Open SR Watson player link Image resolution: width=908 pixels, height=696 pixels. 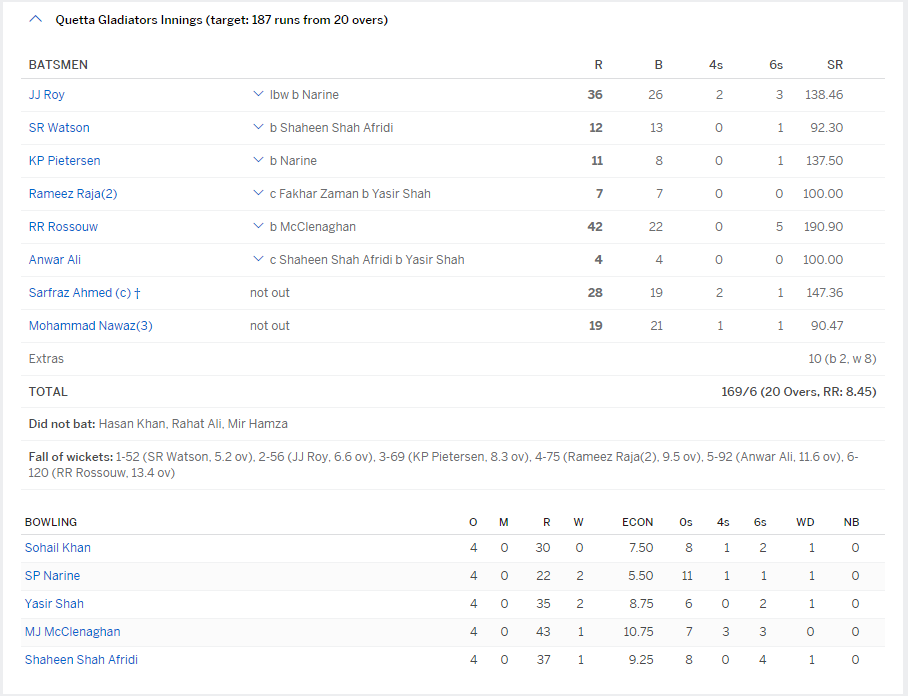pos(59,128)
